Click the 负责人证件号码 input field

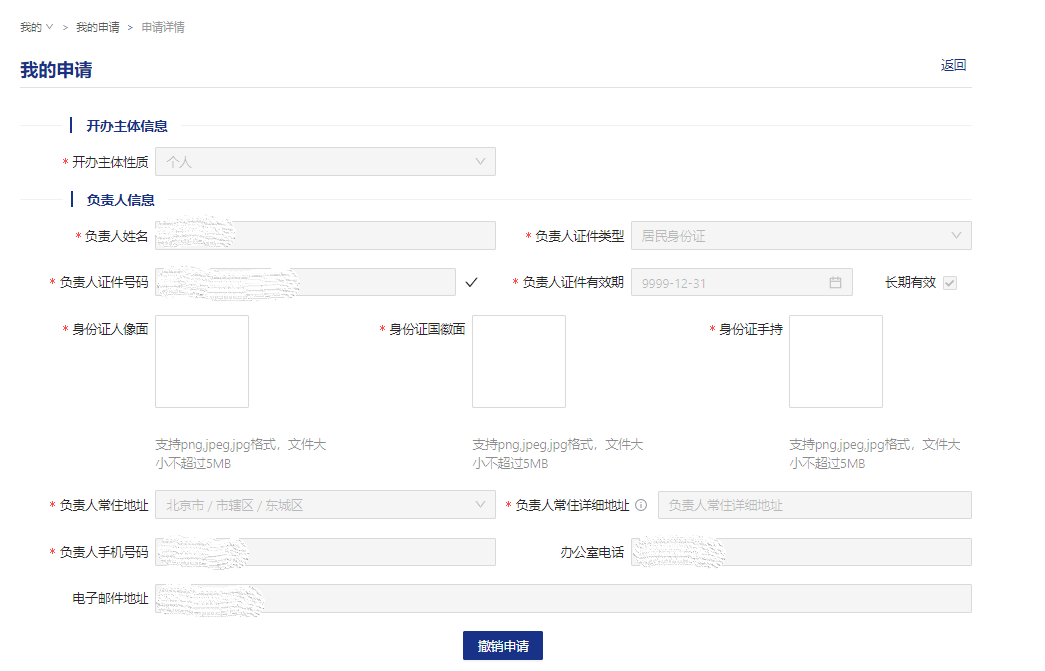305,283
